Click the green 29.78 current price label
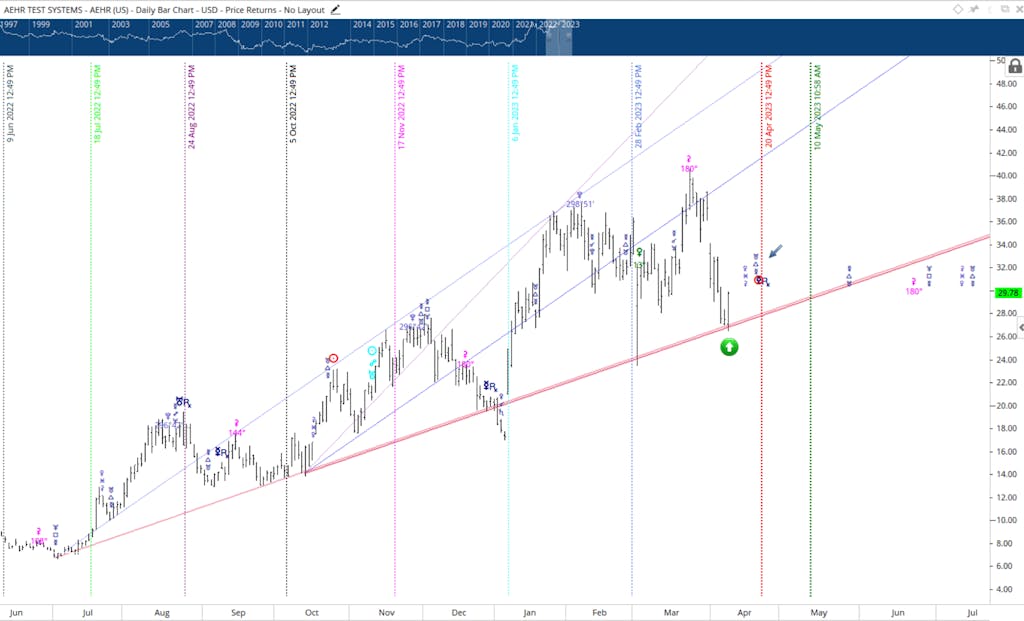1024x621 pixels. (x=1008, y=293)
